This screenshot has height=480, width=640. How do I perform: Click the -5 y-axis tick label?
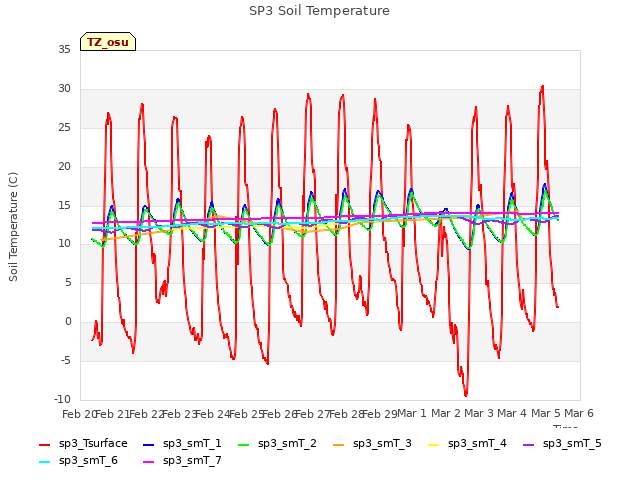click(x=66, y=360)
